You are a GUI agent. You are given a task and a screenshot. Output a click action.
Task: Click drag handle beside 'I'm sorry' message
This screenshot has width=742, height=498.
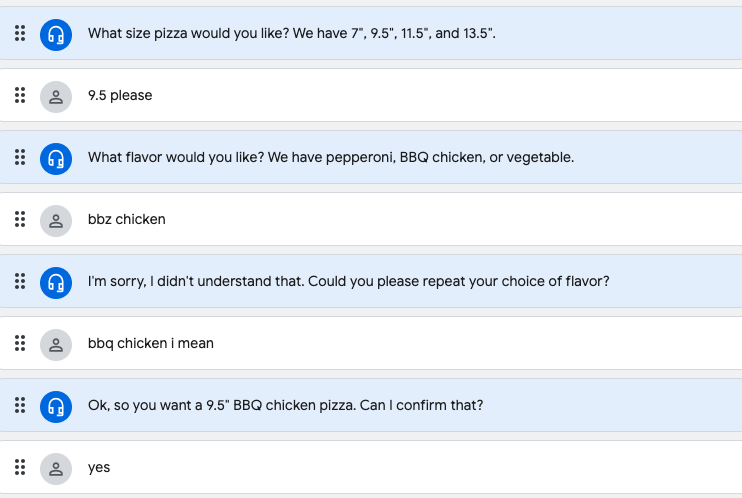pyautogui.click(x=20, y=282)
